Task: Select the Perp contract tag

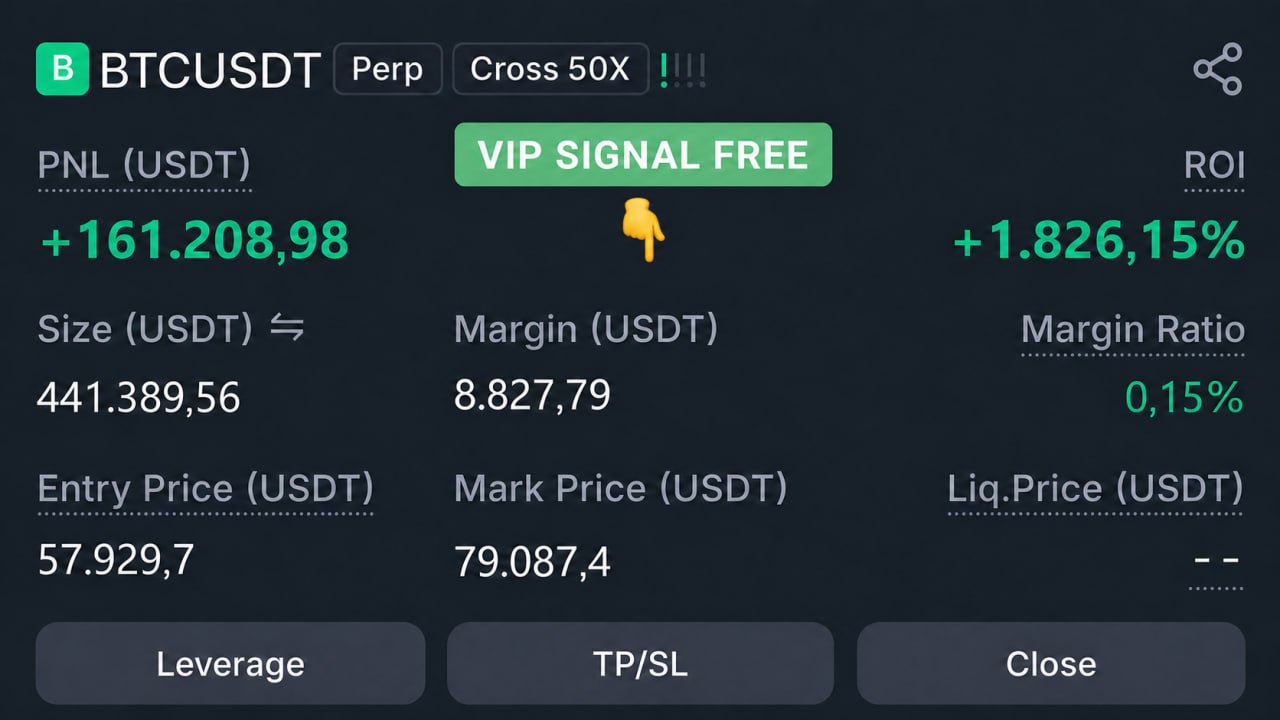Action: click(387, 69)
